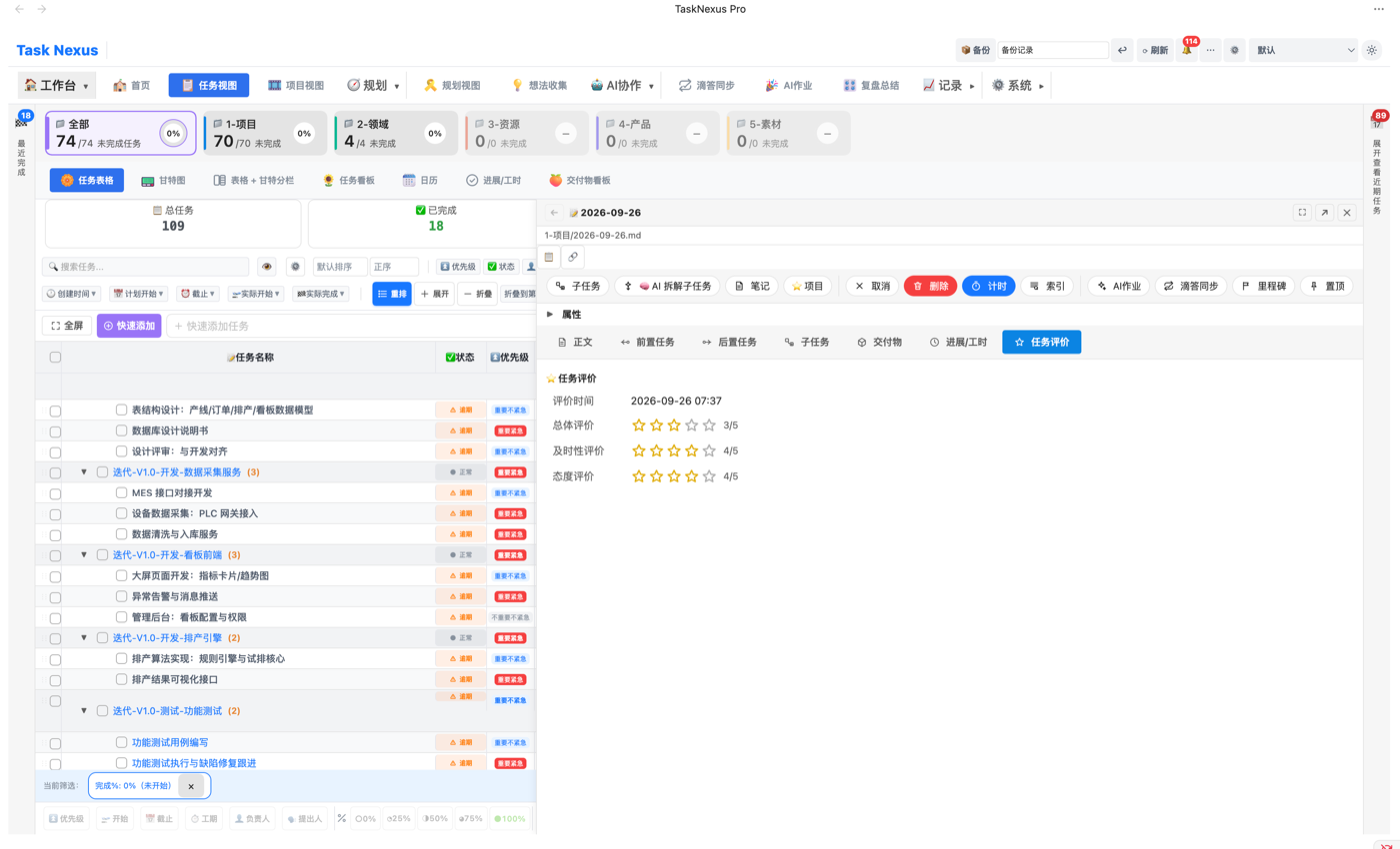The width and height of the screenshot is (1400, 849).
Task: Filter by 负责人 in bottom filter bar
Action: point(252,818)
